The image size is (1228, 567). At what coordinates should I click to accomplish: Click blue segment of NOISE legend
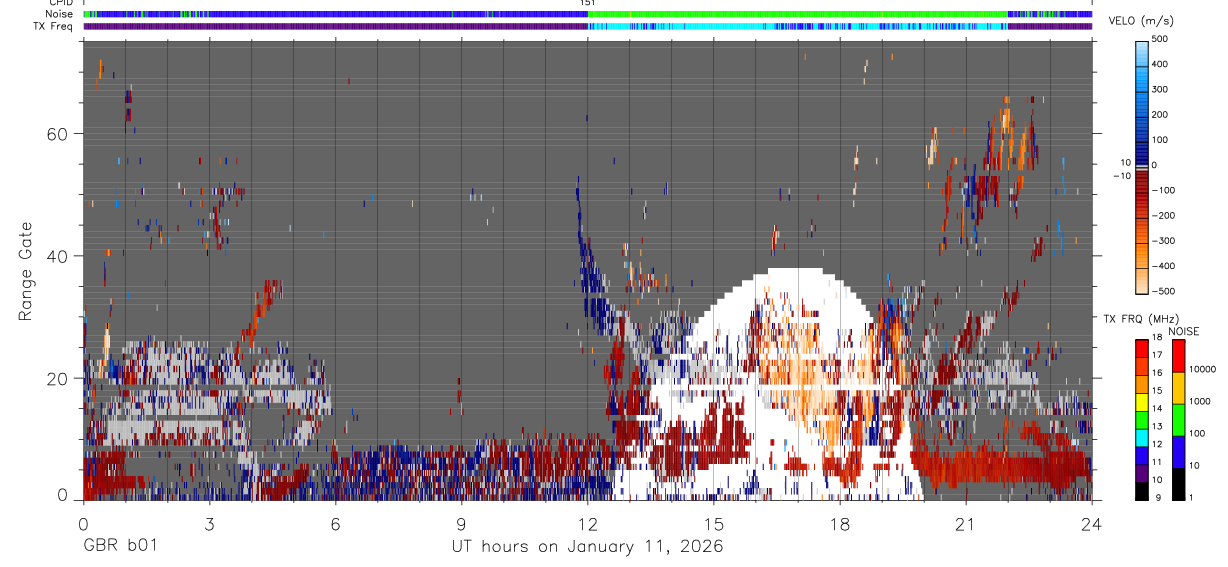1179,451
